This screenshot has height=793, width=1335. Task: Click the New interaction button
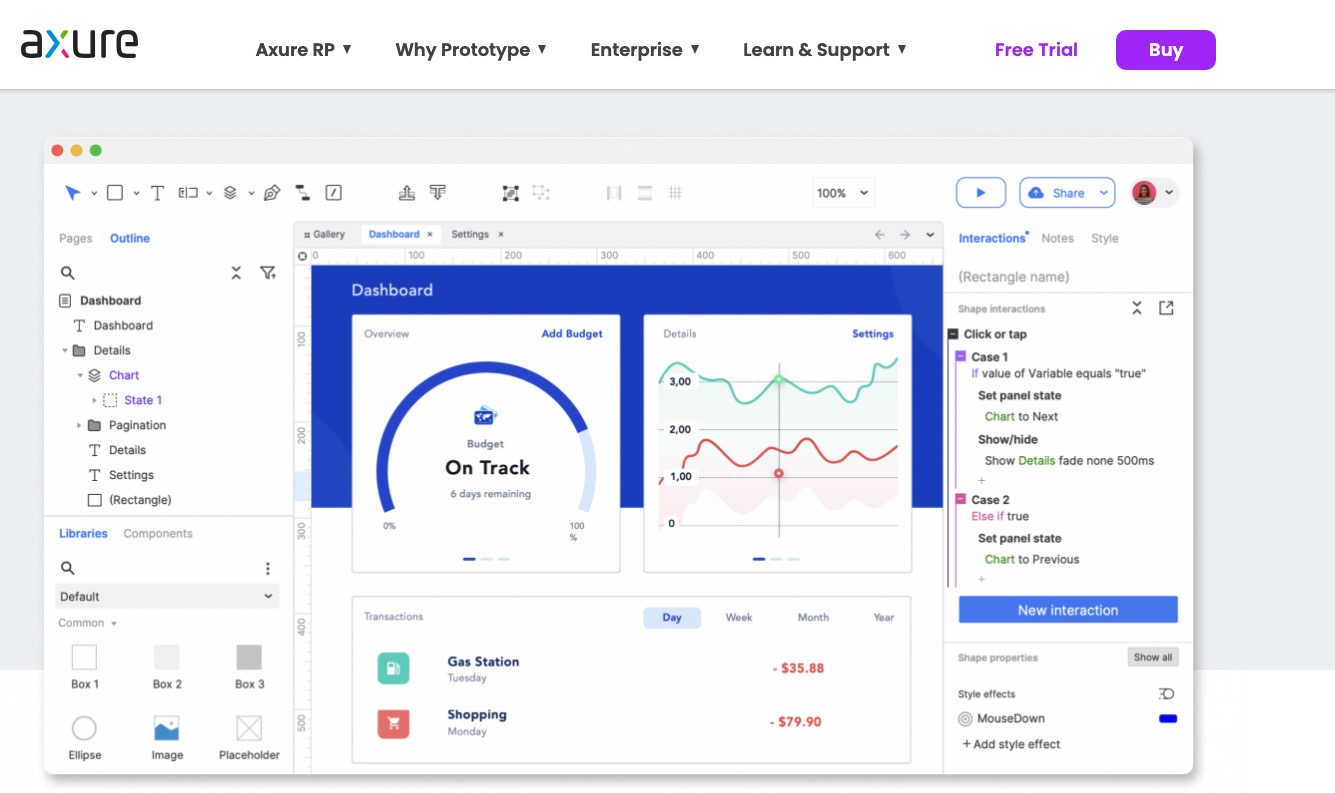[1067, 610]
